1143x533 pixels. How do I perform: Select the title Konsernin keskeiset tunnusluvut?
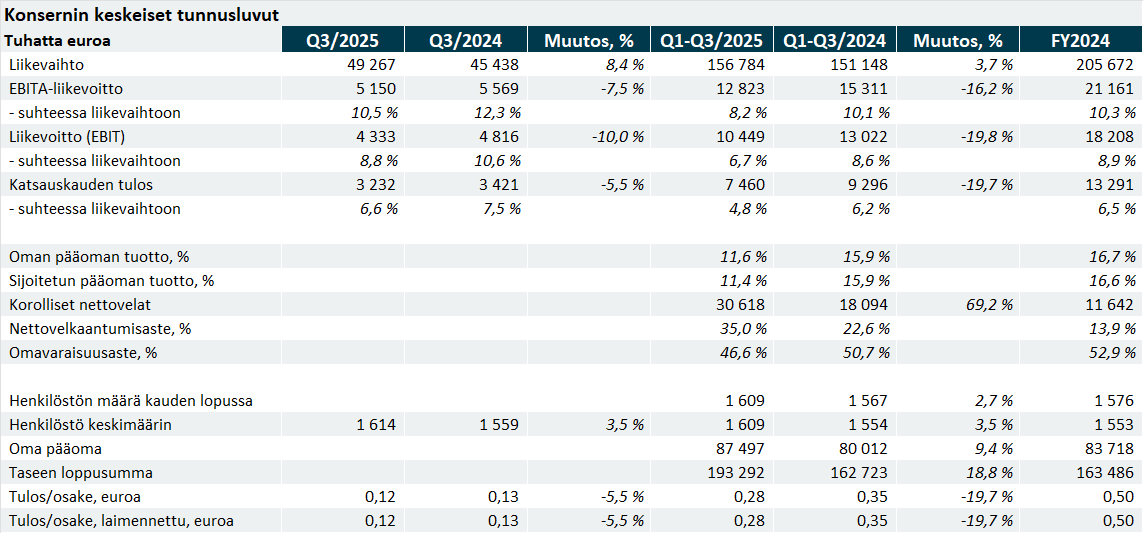[x=142, y=15]
